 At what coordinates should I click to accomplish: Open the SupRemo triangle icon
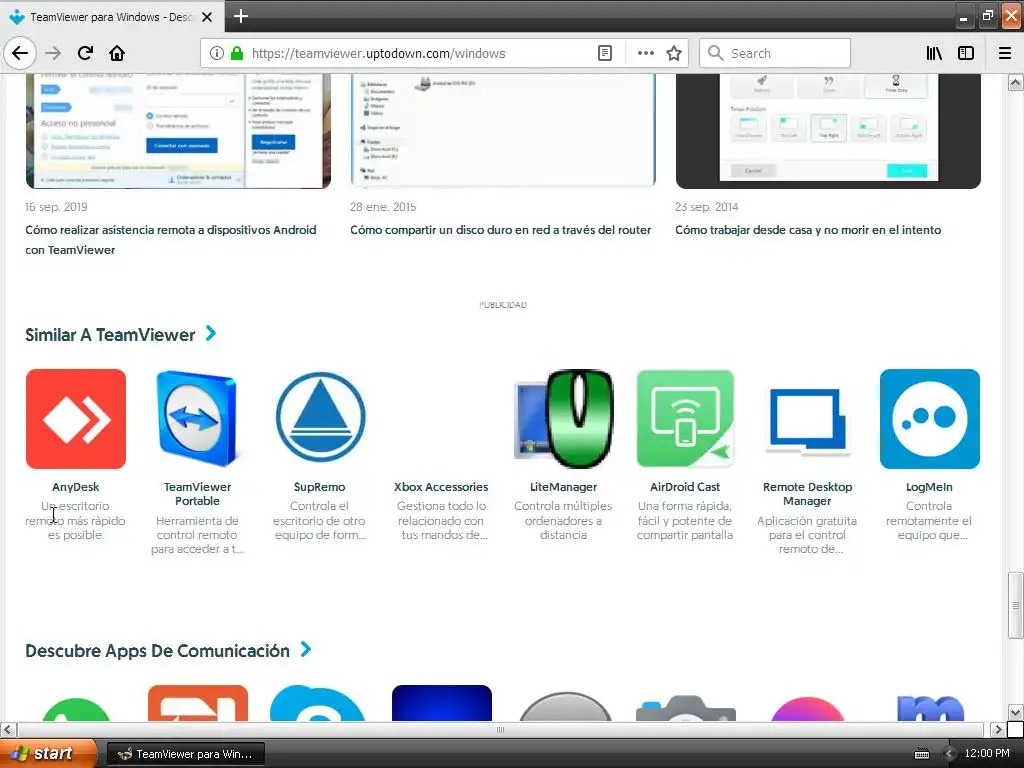tap(319, 418)
